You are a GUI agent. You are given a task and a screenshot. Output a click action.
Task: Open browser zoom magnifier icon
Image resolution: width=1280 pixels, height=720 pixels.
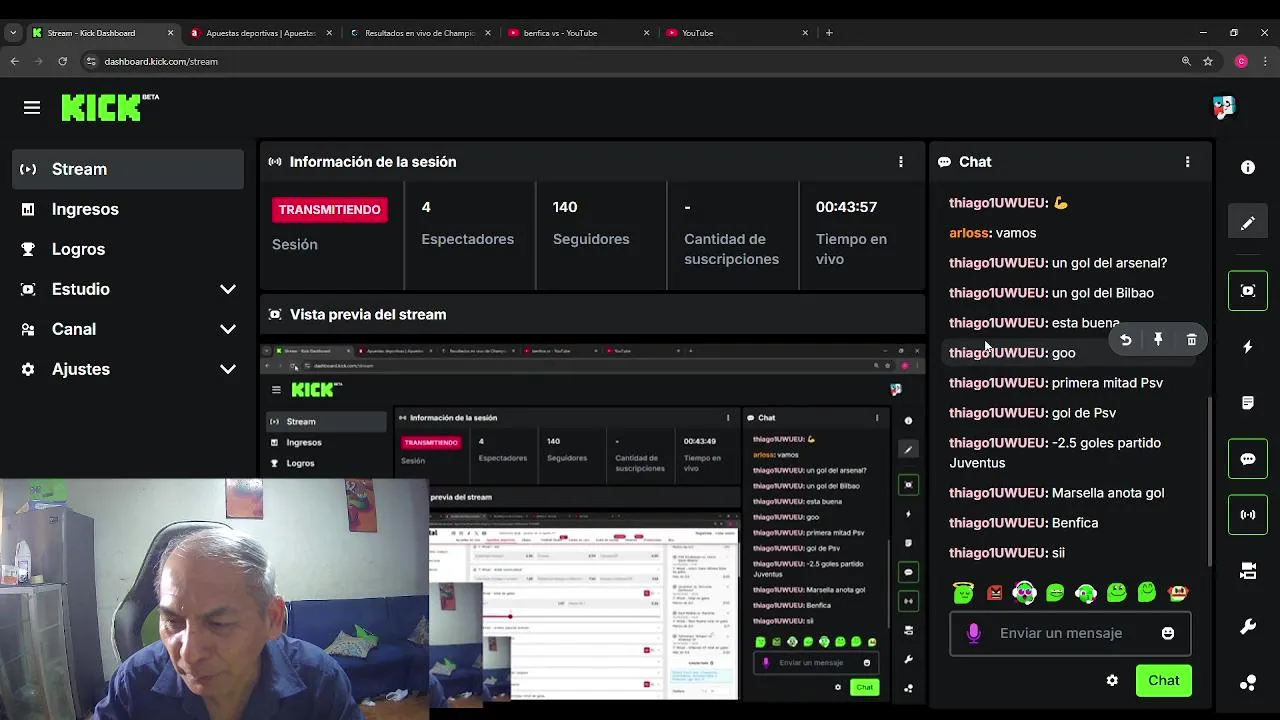point(1186,61)
